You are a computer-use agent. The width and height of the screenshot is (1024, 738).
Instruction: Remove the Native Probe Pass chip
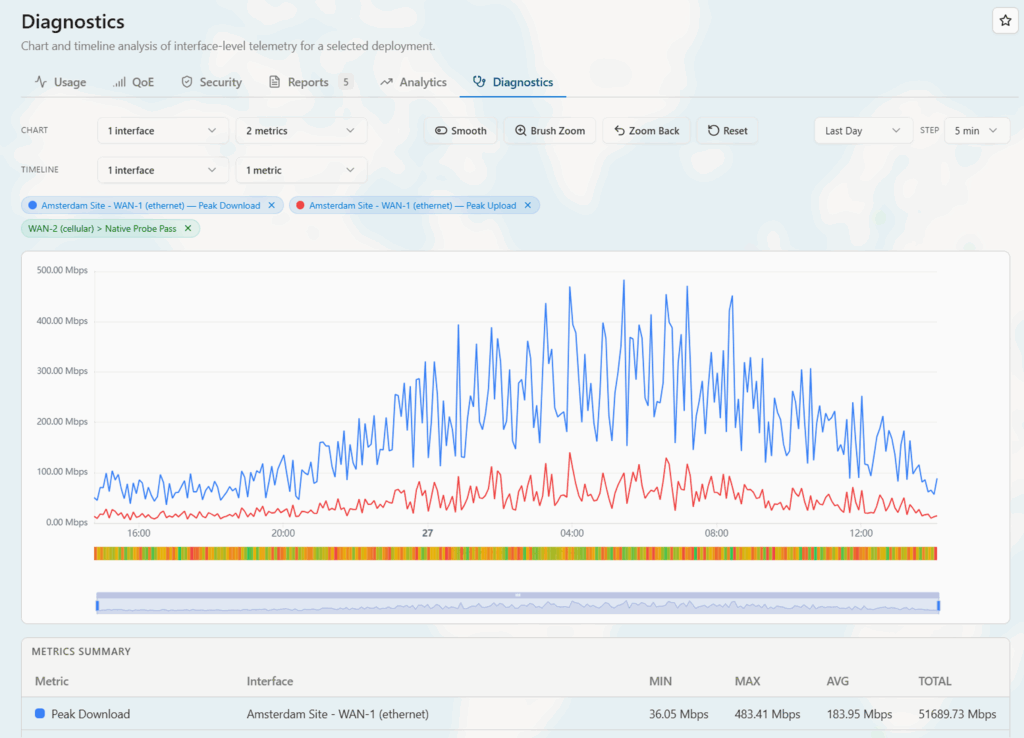coord(188,228)
